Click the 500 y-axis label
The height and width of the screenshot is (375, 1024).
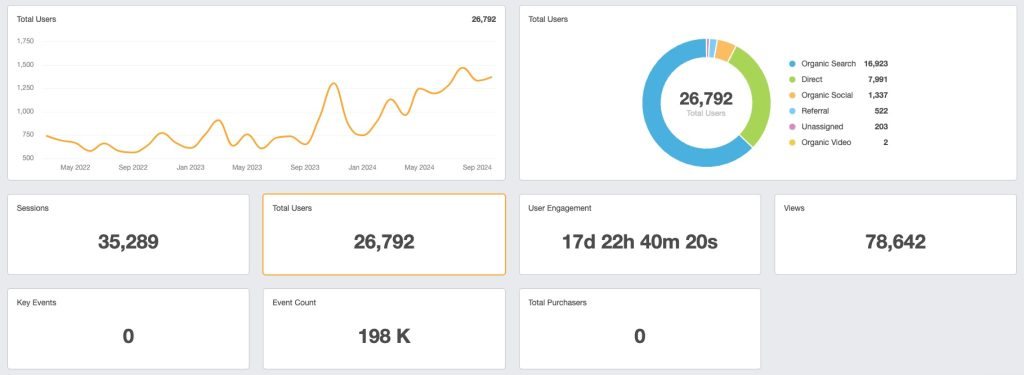click(27, 158)
